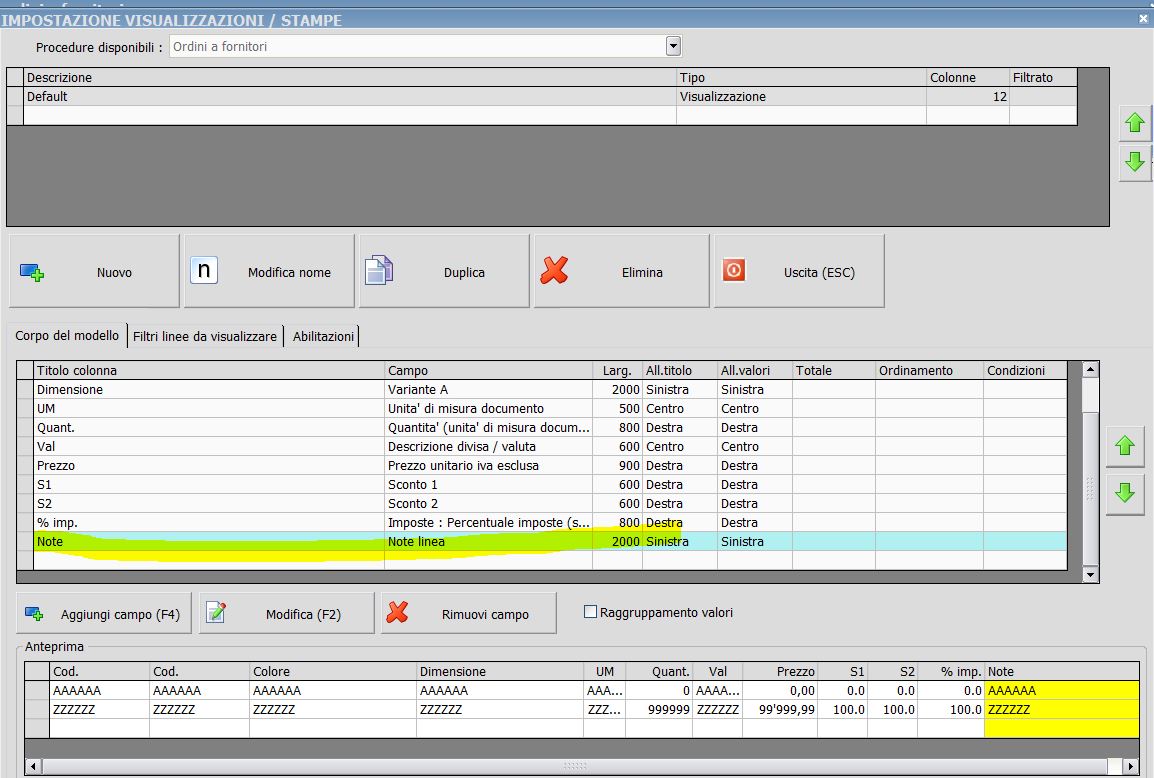This screenshot has width=1154, height=778.
Task: Move model up with top green arrow
Action: (x=1134, y=124)
